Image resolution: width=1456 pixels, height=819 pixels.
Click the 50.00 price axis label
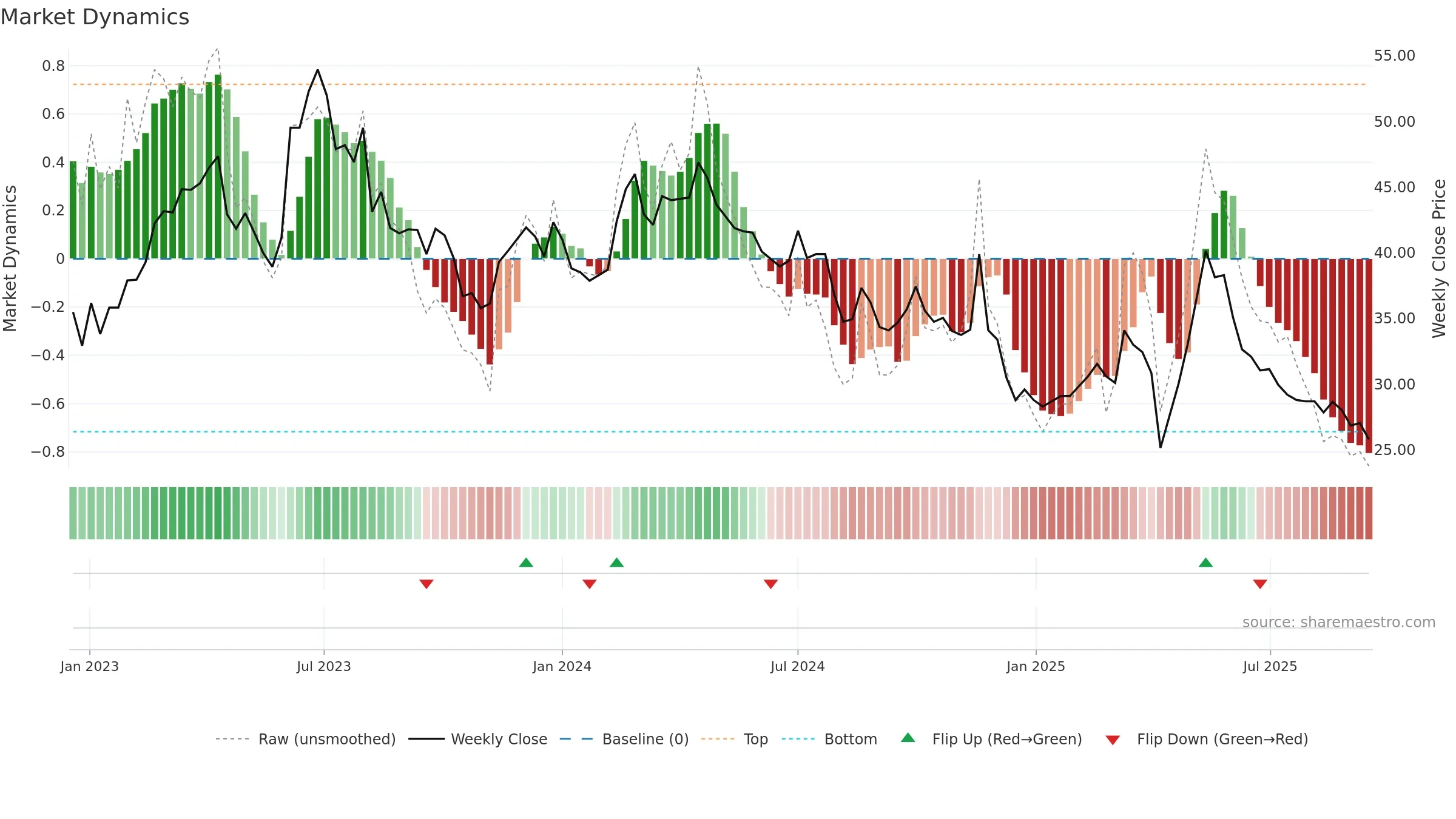[x=1395, y=121]
